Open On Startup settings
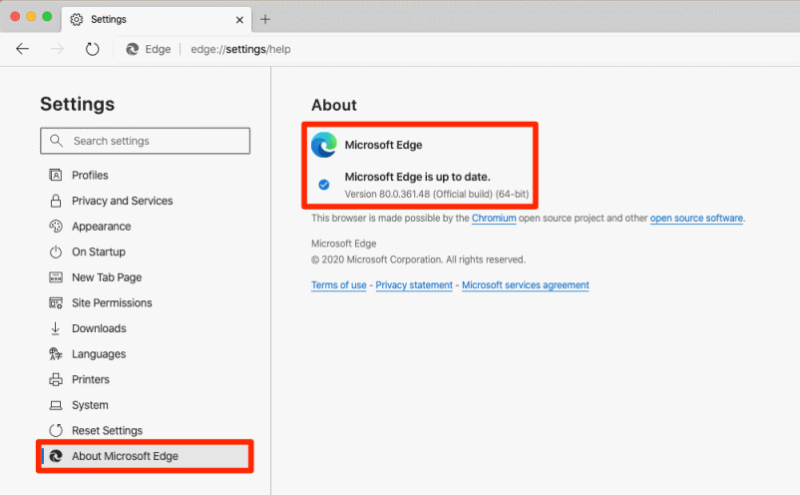 tap(98, 252)
